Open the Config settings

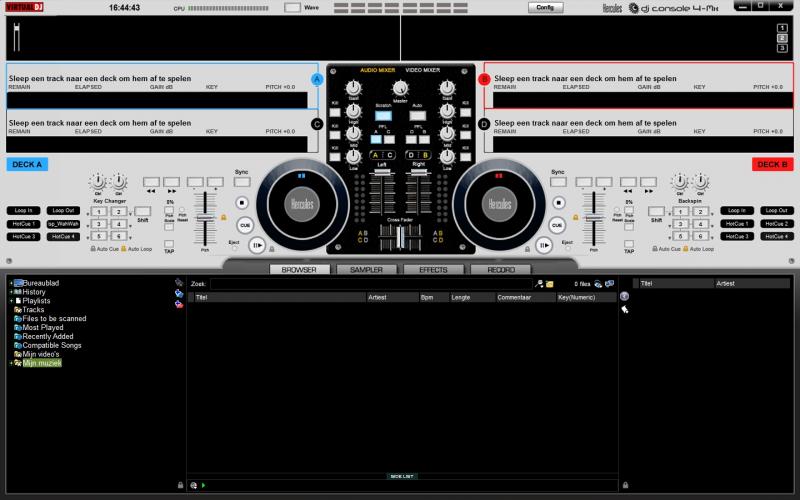pyautogui.click(x=545, y=7)
